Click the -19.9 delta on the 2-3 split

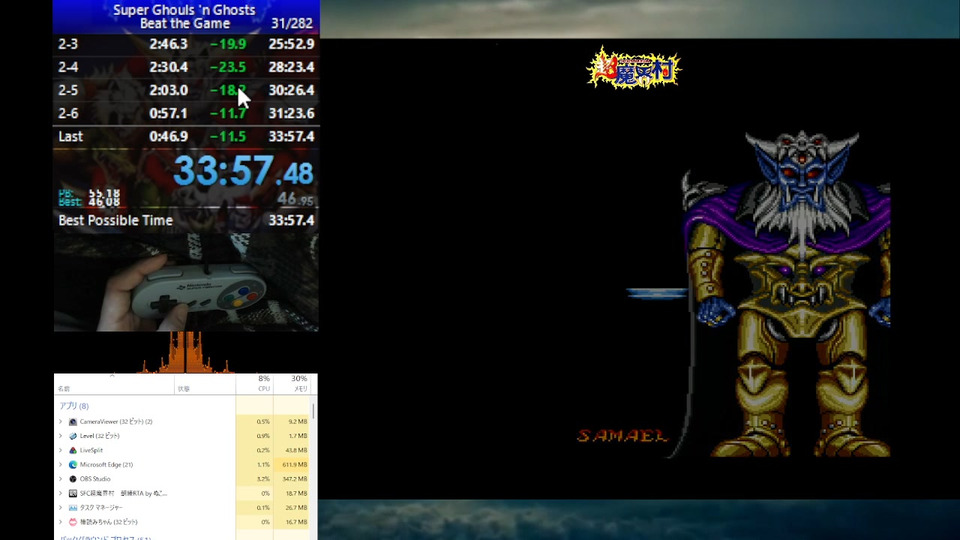pyautogui.click(x=228, y=44)
